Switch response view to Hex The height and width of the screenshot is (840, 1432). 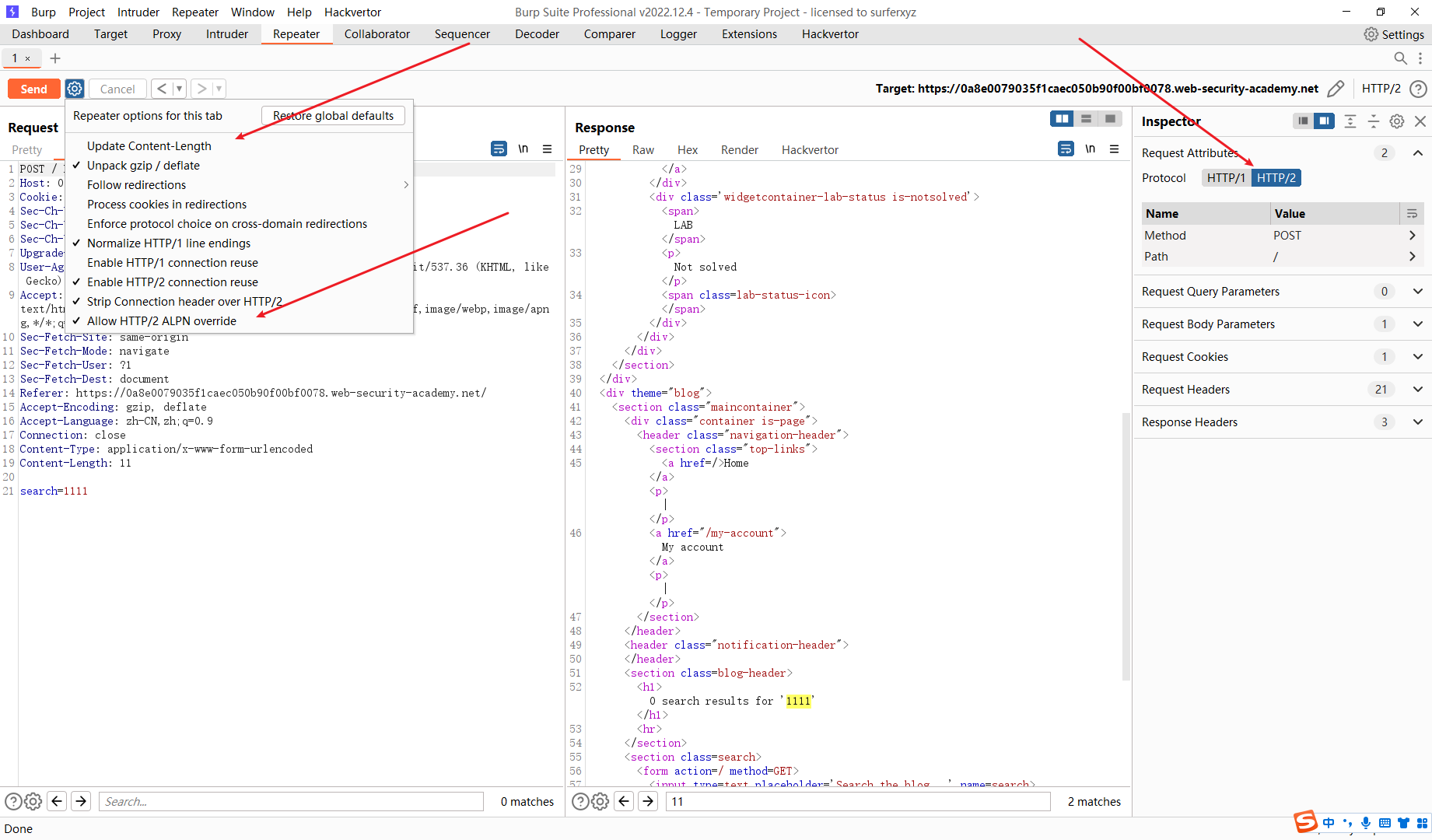point(688,149)
